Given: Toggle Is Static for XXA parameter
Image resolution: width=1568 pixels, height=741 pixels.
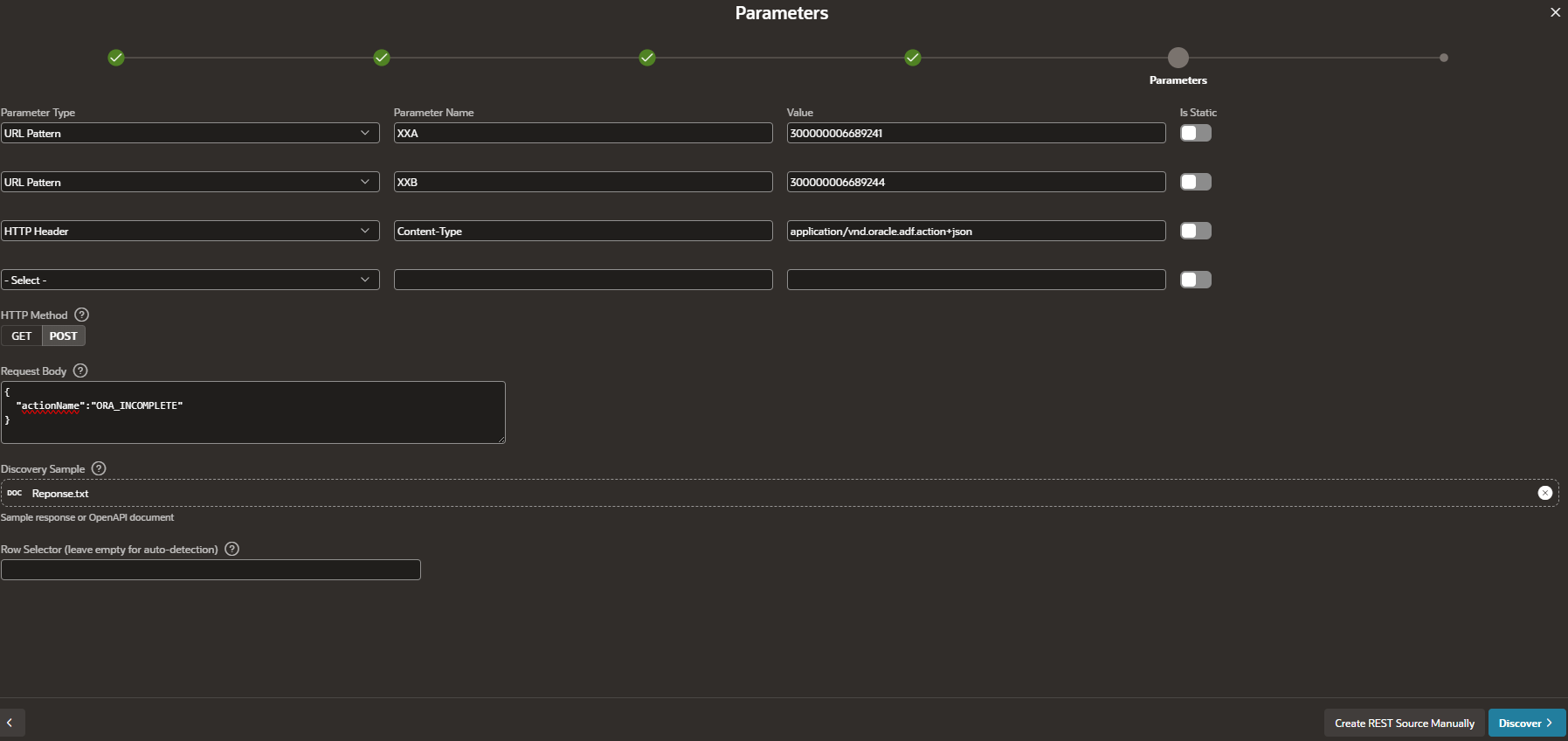Looking at the screenshot, I should coord(1196,133).
